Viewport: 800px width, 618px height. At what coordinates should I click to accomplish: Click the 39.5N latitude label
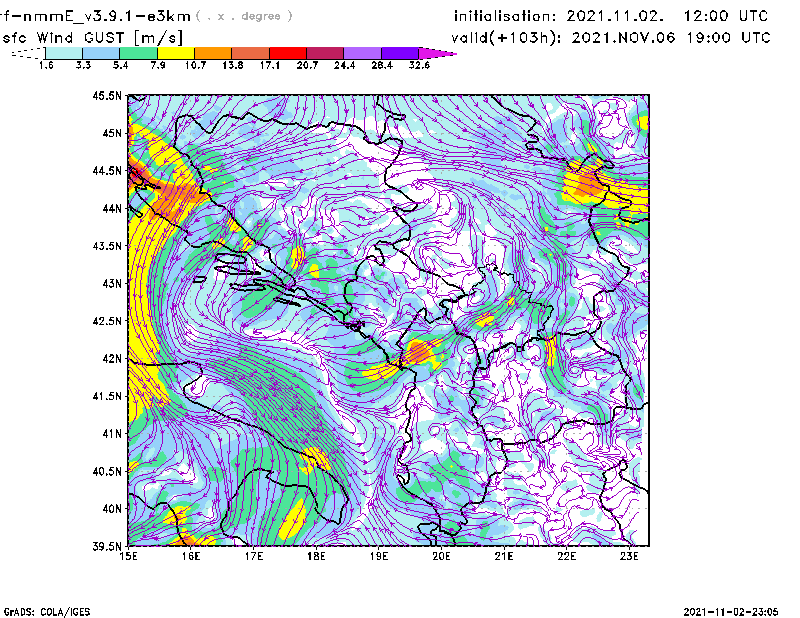coord(107,547)
